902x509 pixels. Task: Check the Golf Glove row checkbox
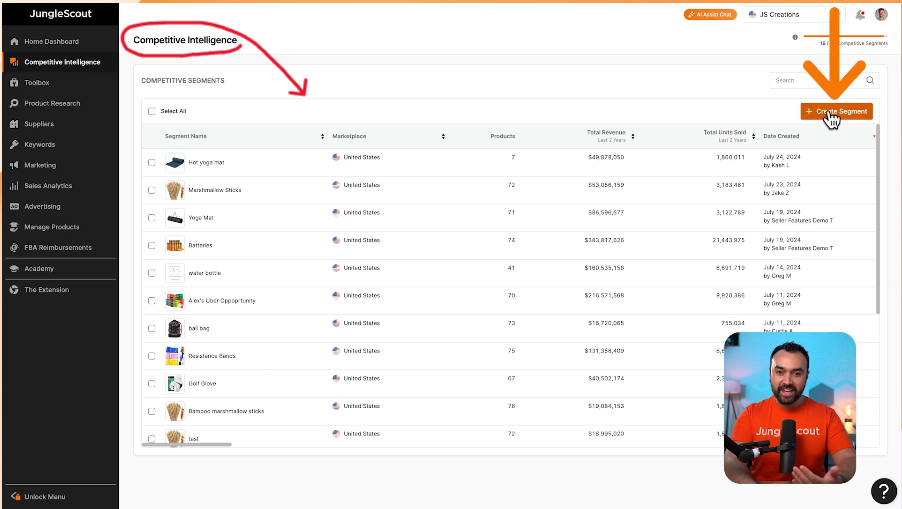pos(152,384)
